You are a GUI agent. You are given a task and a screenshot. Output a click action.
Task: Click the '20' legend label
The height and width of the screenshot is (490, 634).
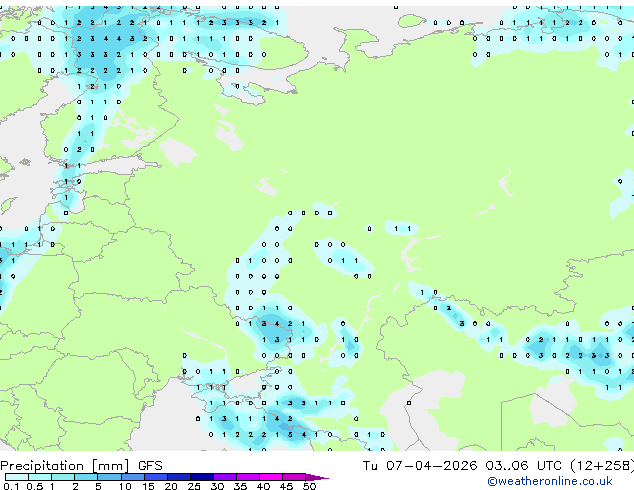pos(171,486)
